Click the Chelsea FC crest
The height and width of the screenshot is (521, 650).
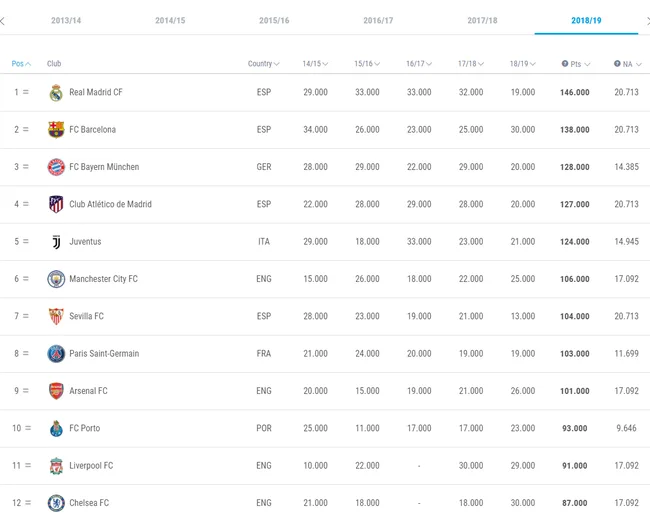pyautogui.click(x=56, y=503)
